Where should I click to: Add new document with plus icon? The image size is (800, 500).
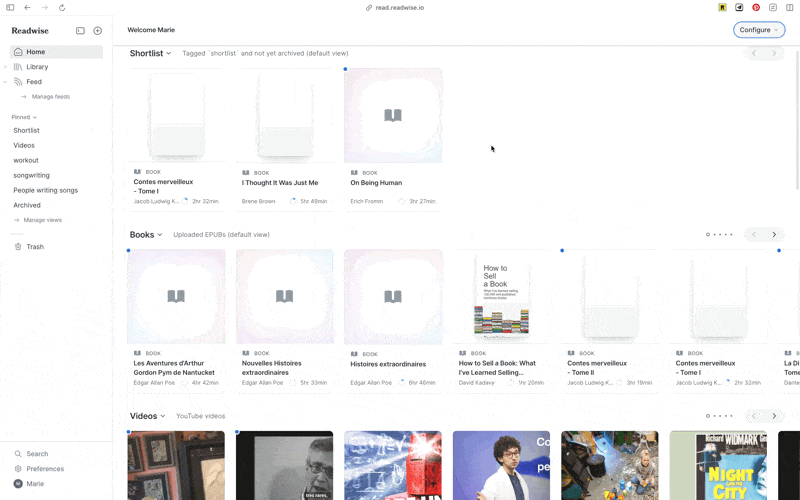click(x=97, y=31)
